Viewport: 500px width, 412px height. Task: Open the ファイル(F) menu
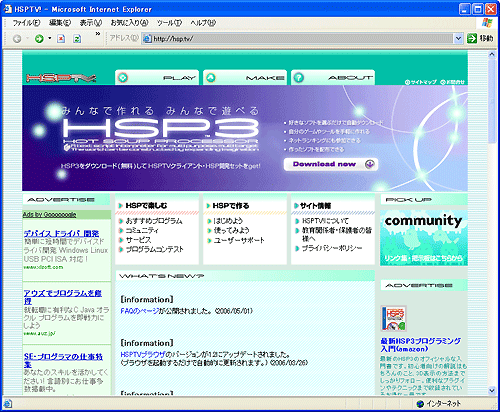click(26, 23)
